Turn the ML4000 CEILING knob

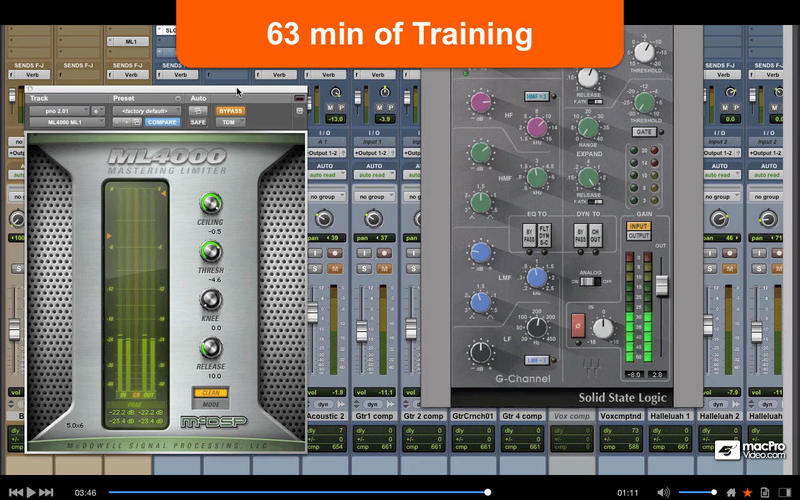[210, 204]
